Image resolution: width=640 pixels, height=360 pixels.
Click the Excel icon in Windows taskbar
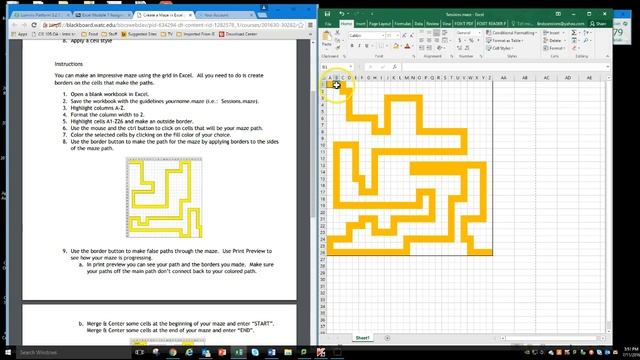coord(238,352)
